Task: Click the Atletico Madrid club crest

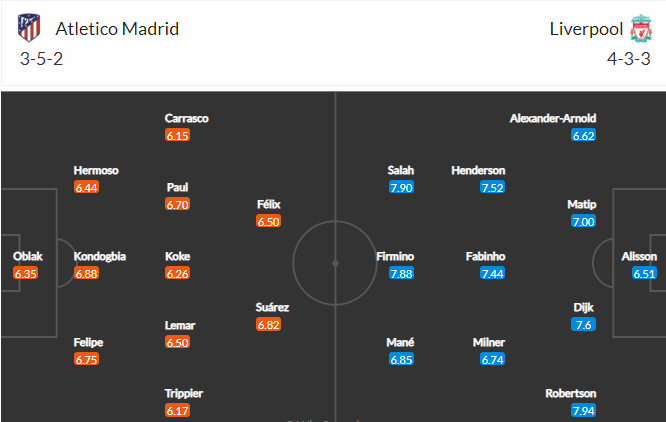Action: [29, 28]
